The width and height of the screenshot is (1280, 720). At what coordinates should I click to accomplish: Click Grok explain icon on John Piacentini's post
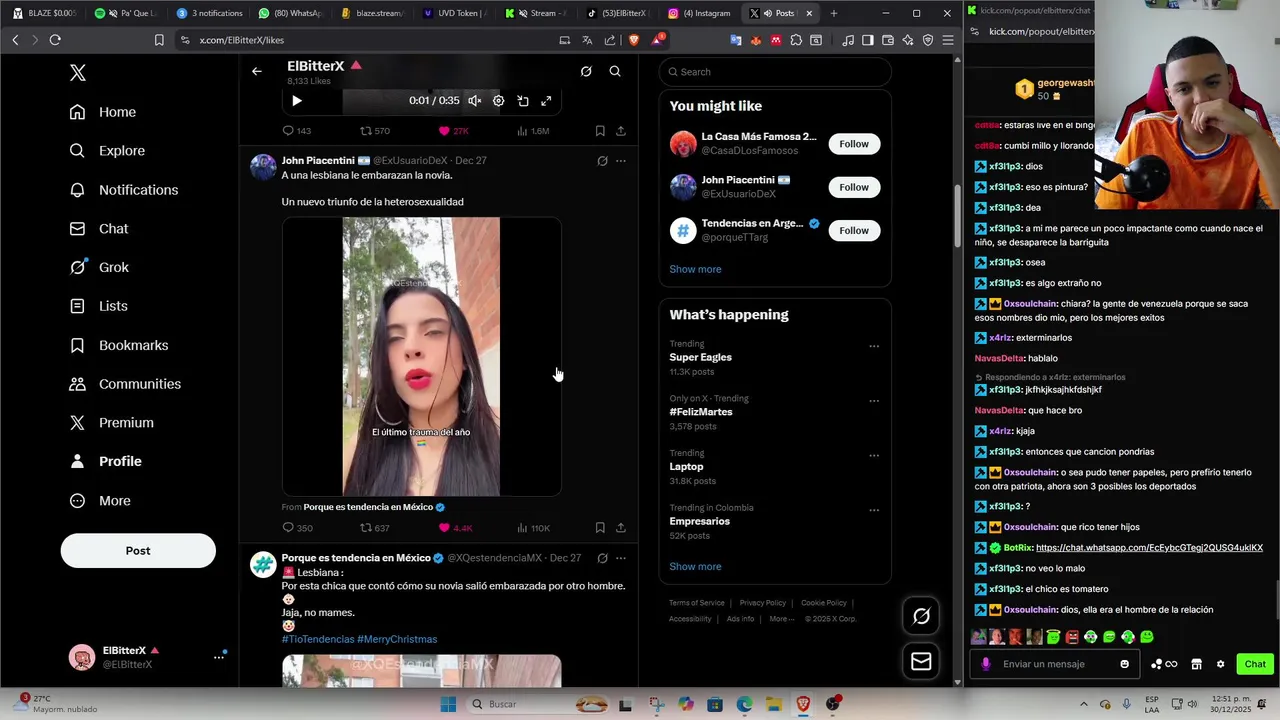point(602,161)
